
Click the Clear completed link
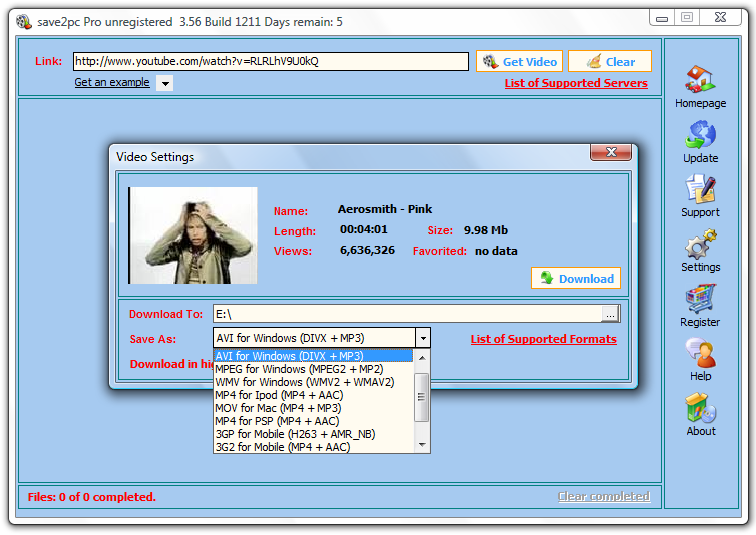[x=604, y=496]
